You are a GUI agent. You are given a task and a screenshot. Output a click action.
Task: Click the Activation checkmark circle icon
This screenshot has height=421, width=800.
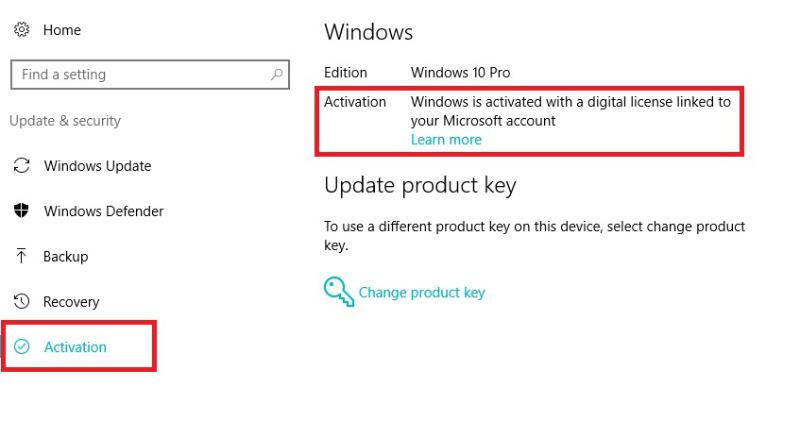(x=21, y=346)
